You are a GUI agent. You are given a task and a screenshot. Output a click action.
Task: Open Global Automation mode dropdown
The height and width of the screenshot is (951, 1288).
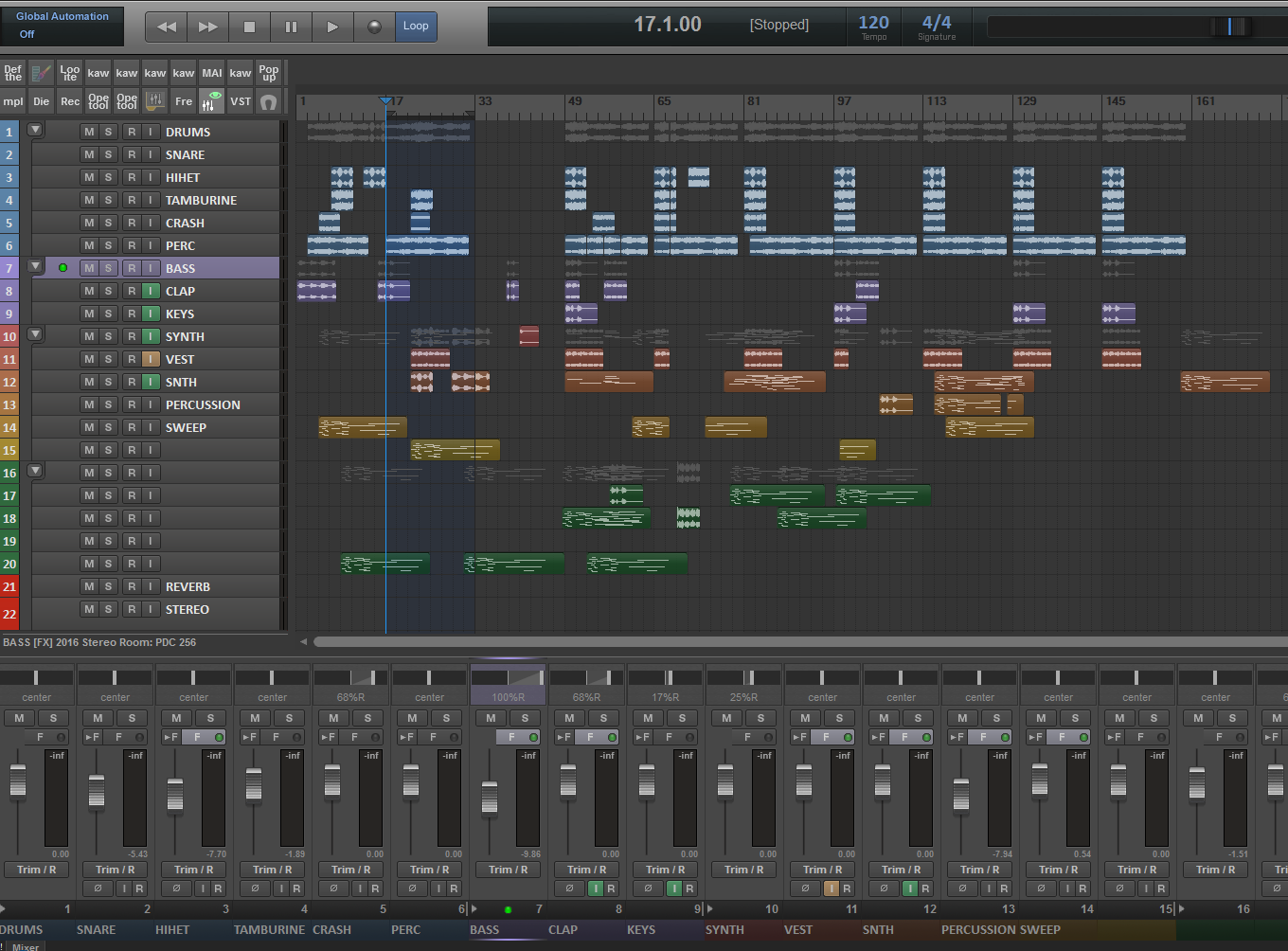[63, 26]
